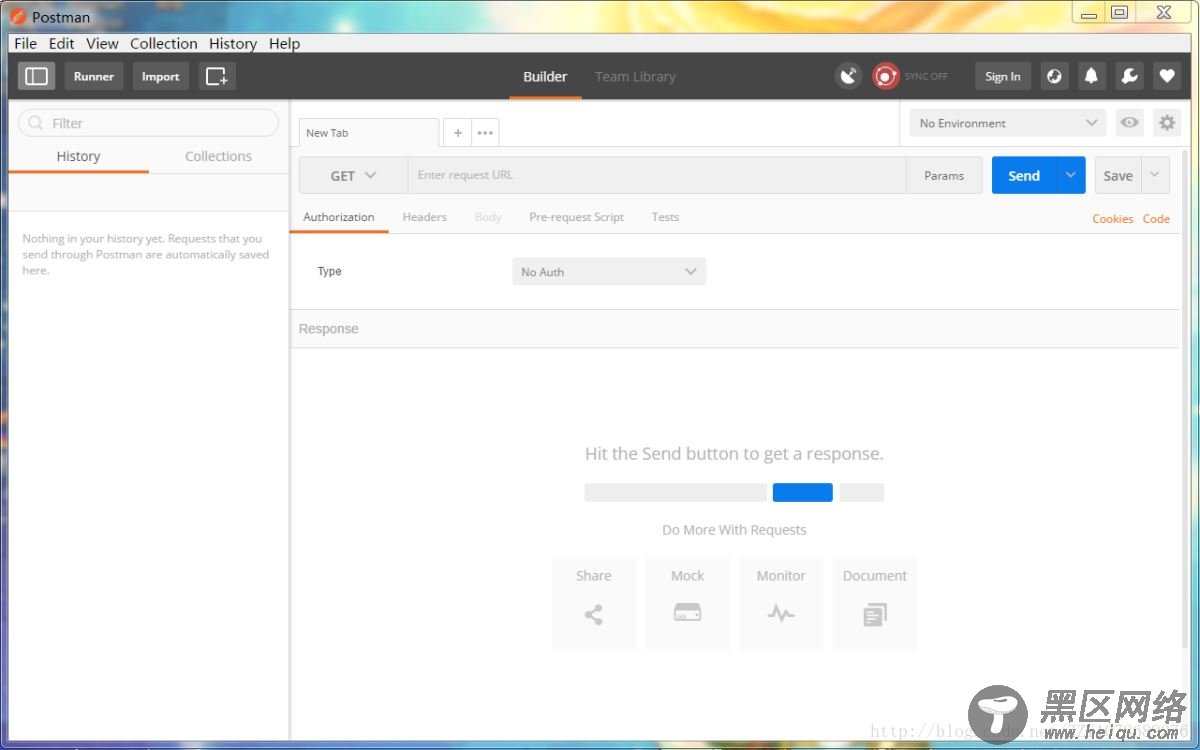The image size is (1200, 750).
Task: Click the Sign In button
Action: [x=1003, y=76]
